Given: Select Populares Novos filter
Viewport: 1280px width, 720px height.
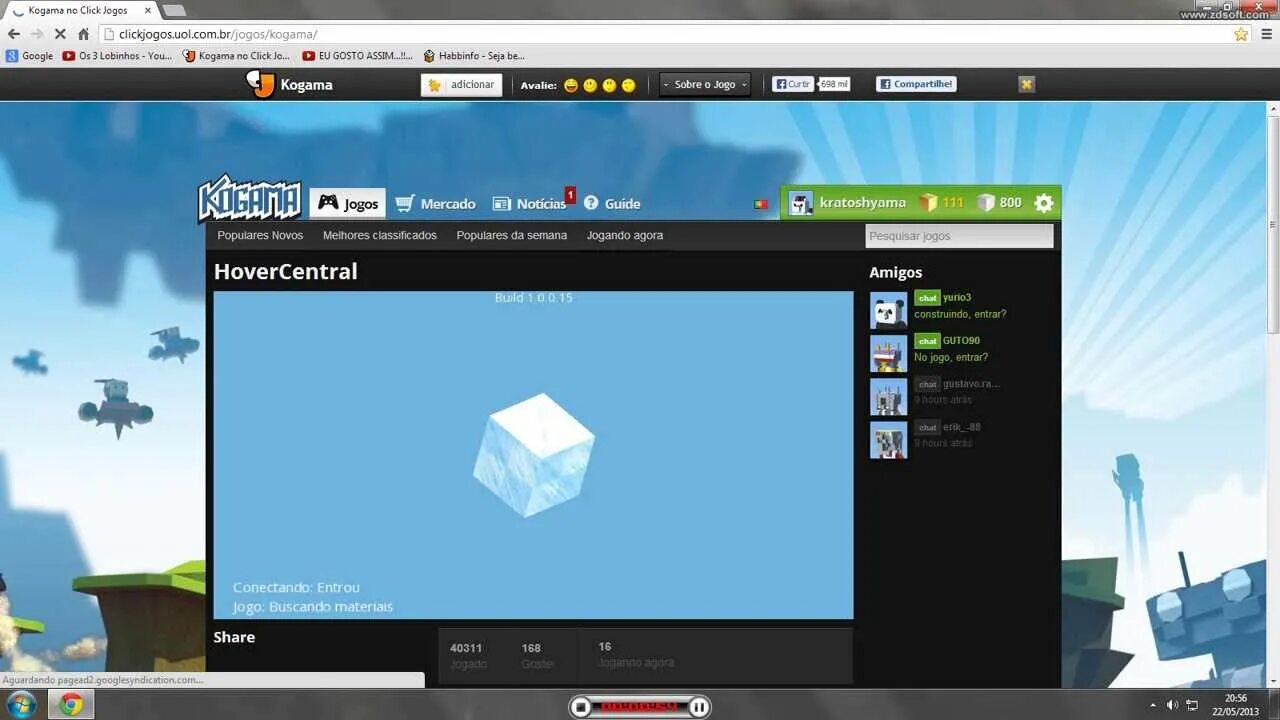Looking at the screenshot, I should [260, 235].
